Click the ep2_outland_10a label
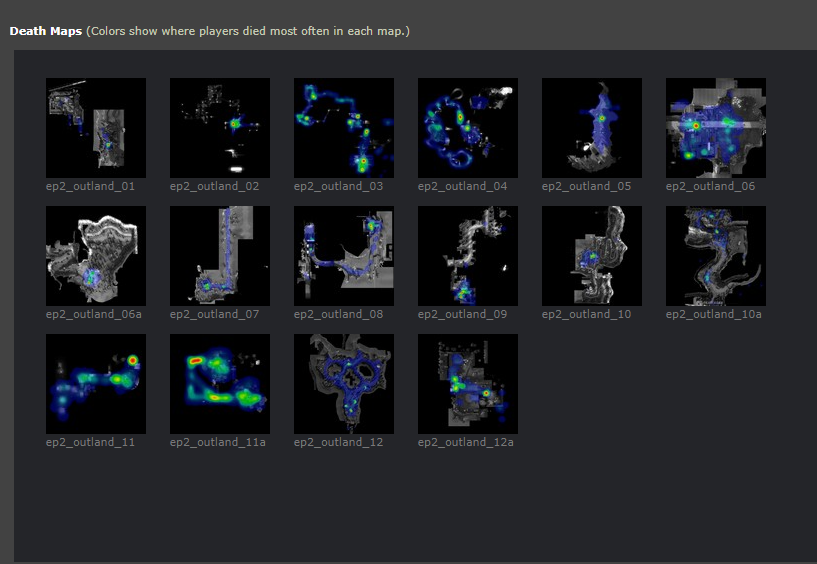Screen dimensions: 817x564 tap(714, 314)
